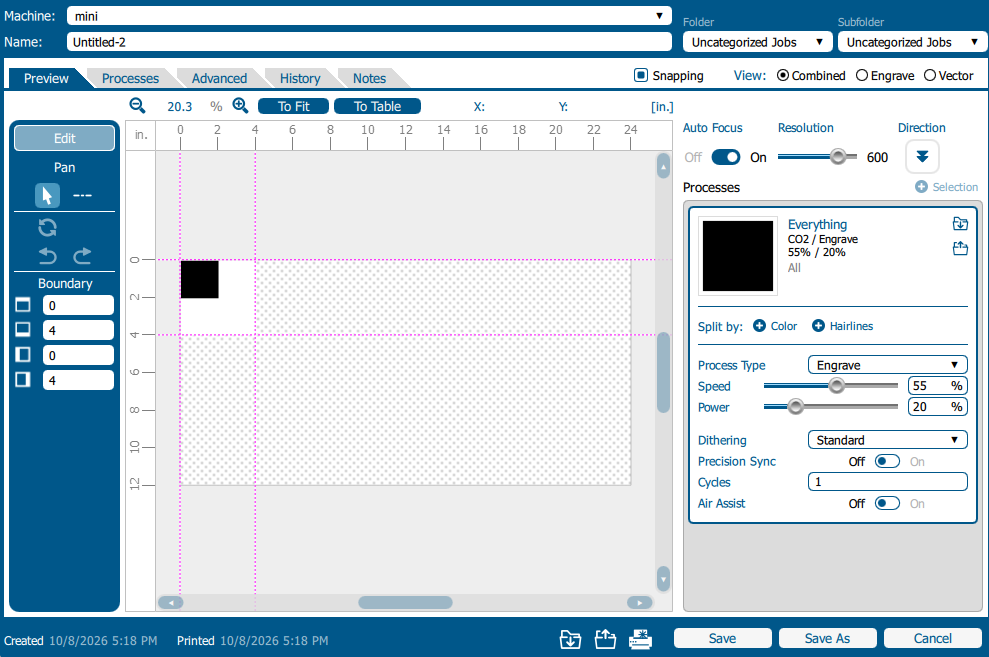Open the Dithering dropdown

point(887,440)
